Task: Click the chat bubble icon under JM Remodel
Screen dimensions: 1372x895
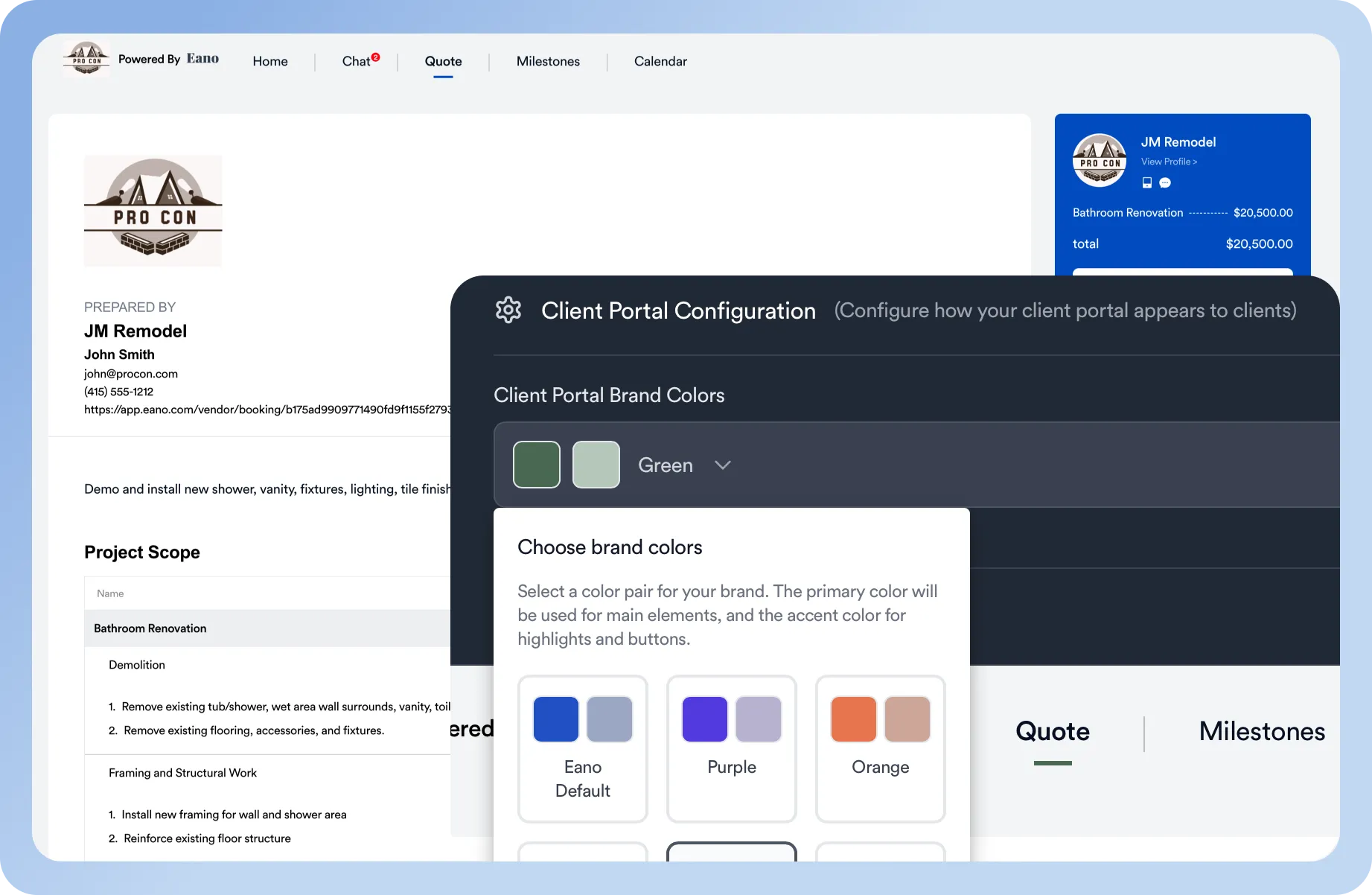Action: 1165,182
